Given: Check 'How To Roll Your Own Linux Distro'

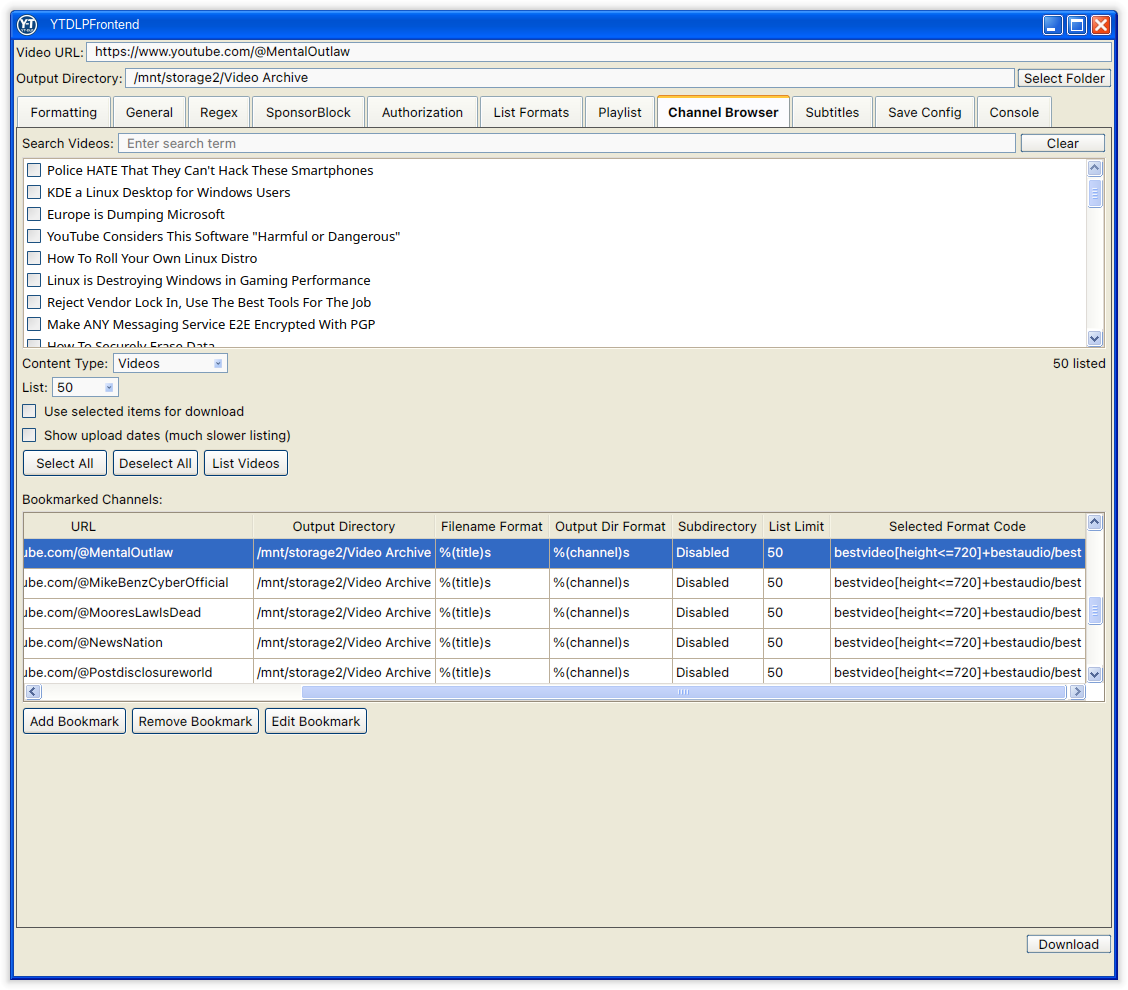Looking at the screenshot, I should click(34, 258).
